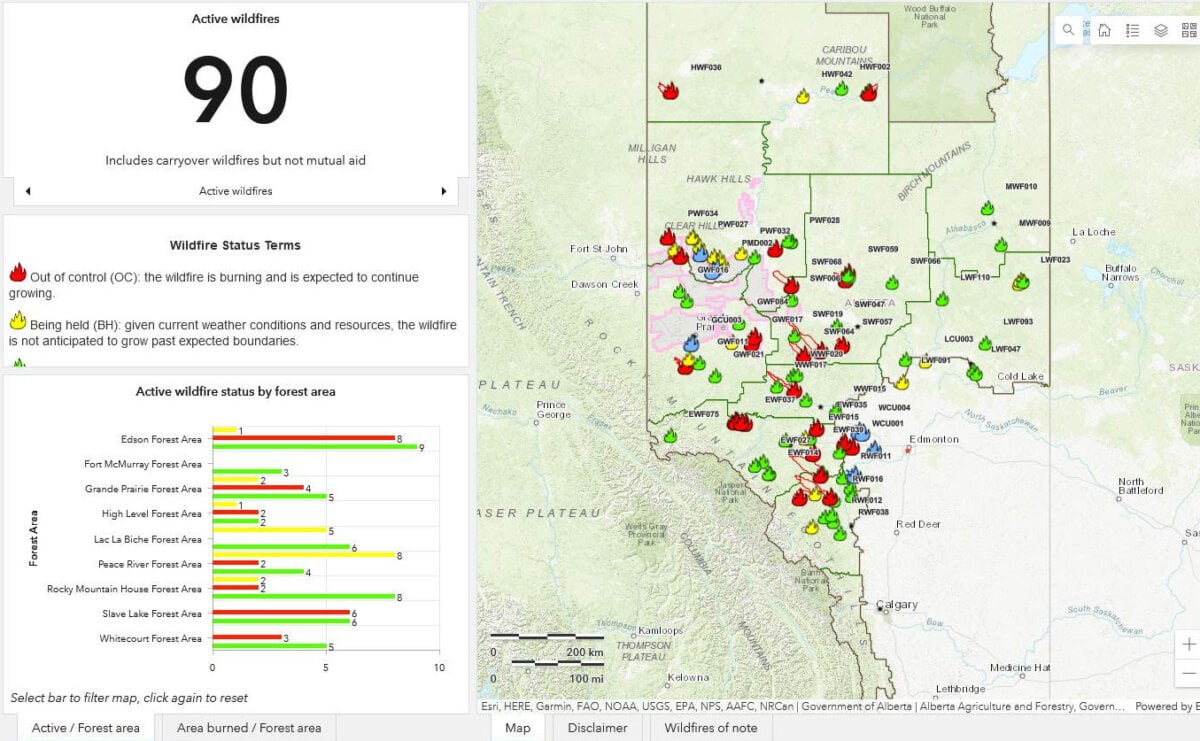This screenshot has height=741, width=1200.
Task: Select the HWF036 red wildfire marker
Action: [x=668, y=90]
